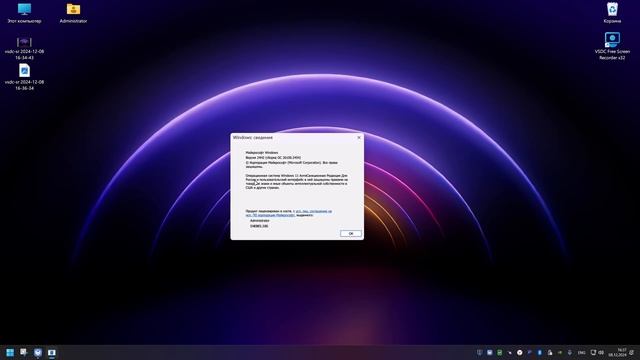Launch VSDC Free Screen Recorder desktop shortcut
The image size is (640, 360).
coord(612,46)
